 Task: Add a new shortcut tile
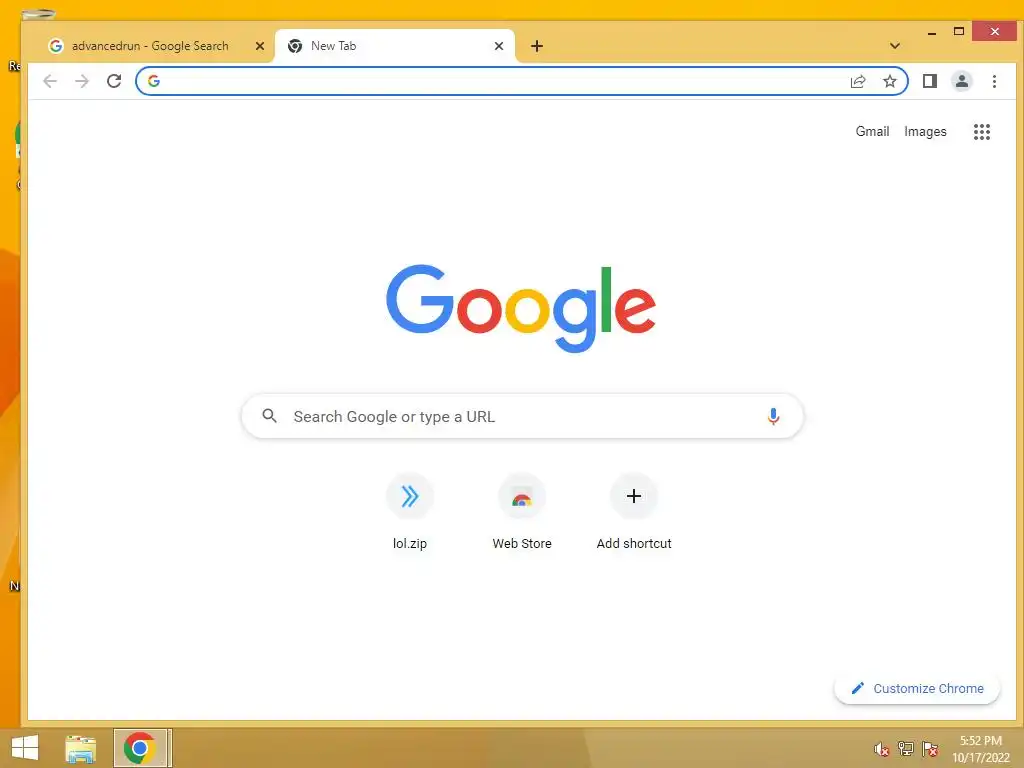point(633,513)
